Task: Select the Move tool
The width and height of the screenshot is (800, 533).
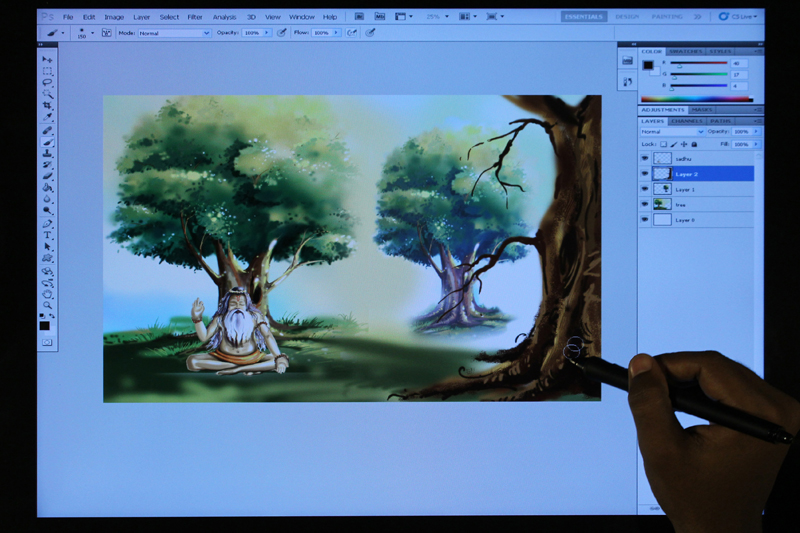Action: click(46, 60)
